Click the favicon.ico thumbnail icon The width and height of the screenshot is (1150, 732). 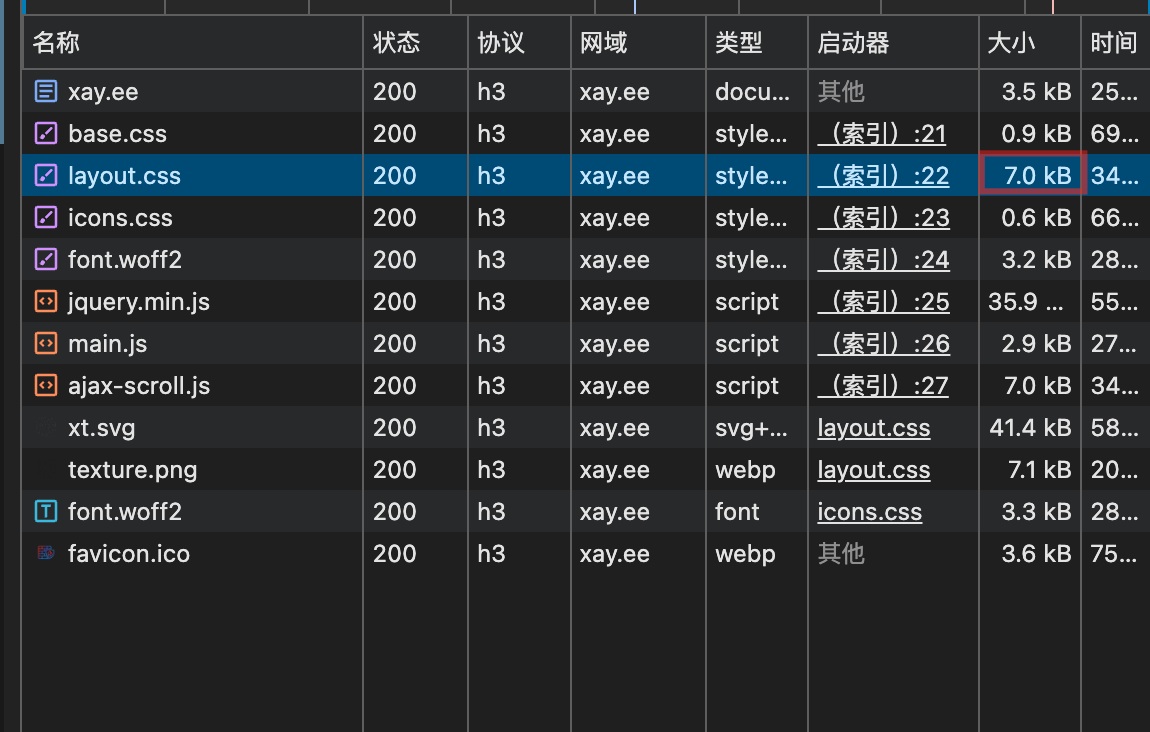click(45, 553)
